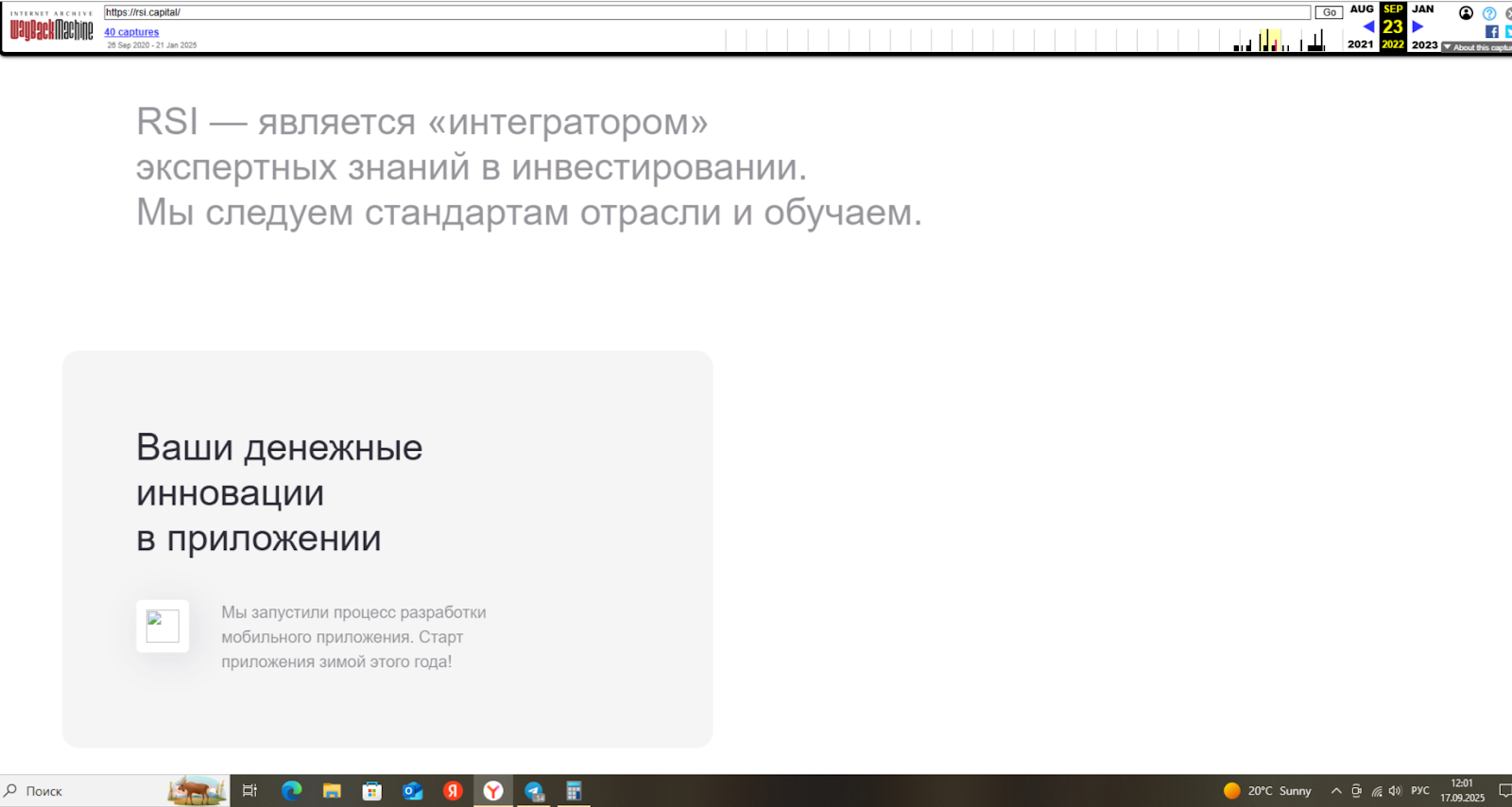This screenshot has width=1512, height=807.
Task: Select JAN next month capture
Action: [1423, 9]
